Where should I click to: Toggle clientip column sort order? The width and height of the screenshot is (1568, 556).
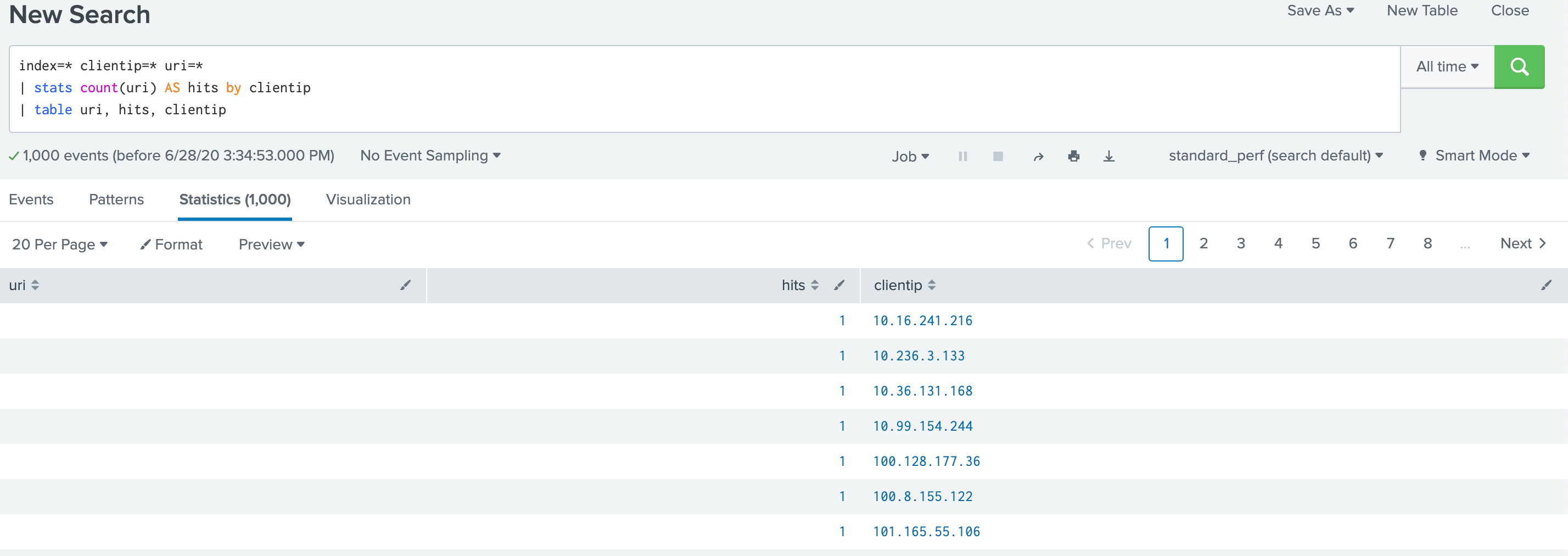click(x=932, y=285)
